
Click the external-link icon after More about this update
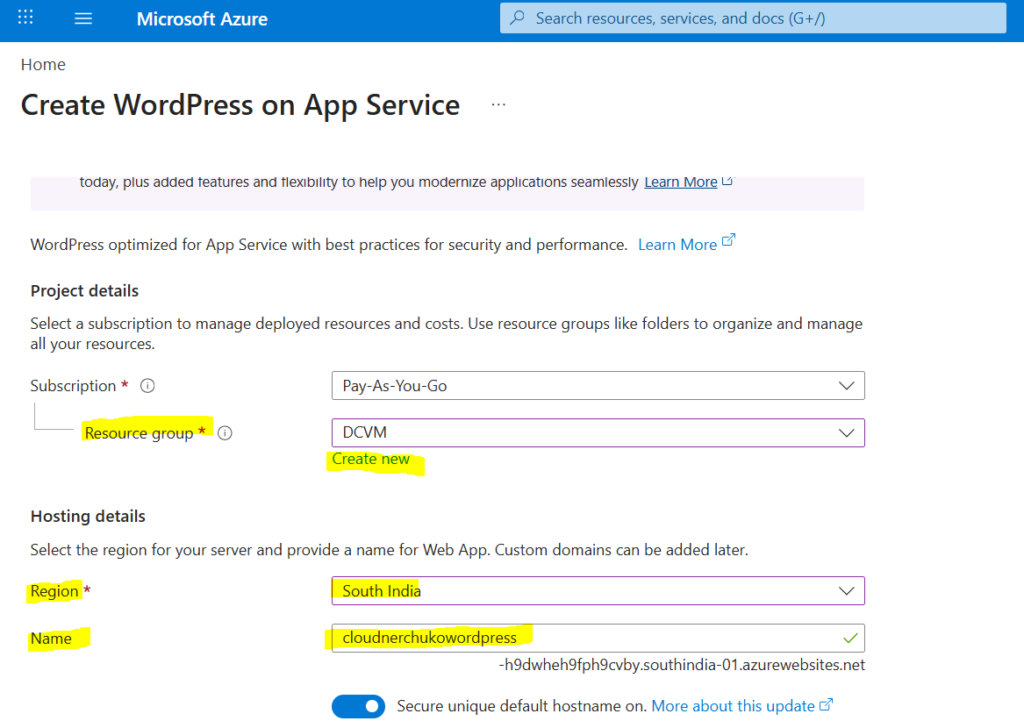(826, 705)
